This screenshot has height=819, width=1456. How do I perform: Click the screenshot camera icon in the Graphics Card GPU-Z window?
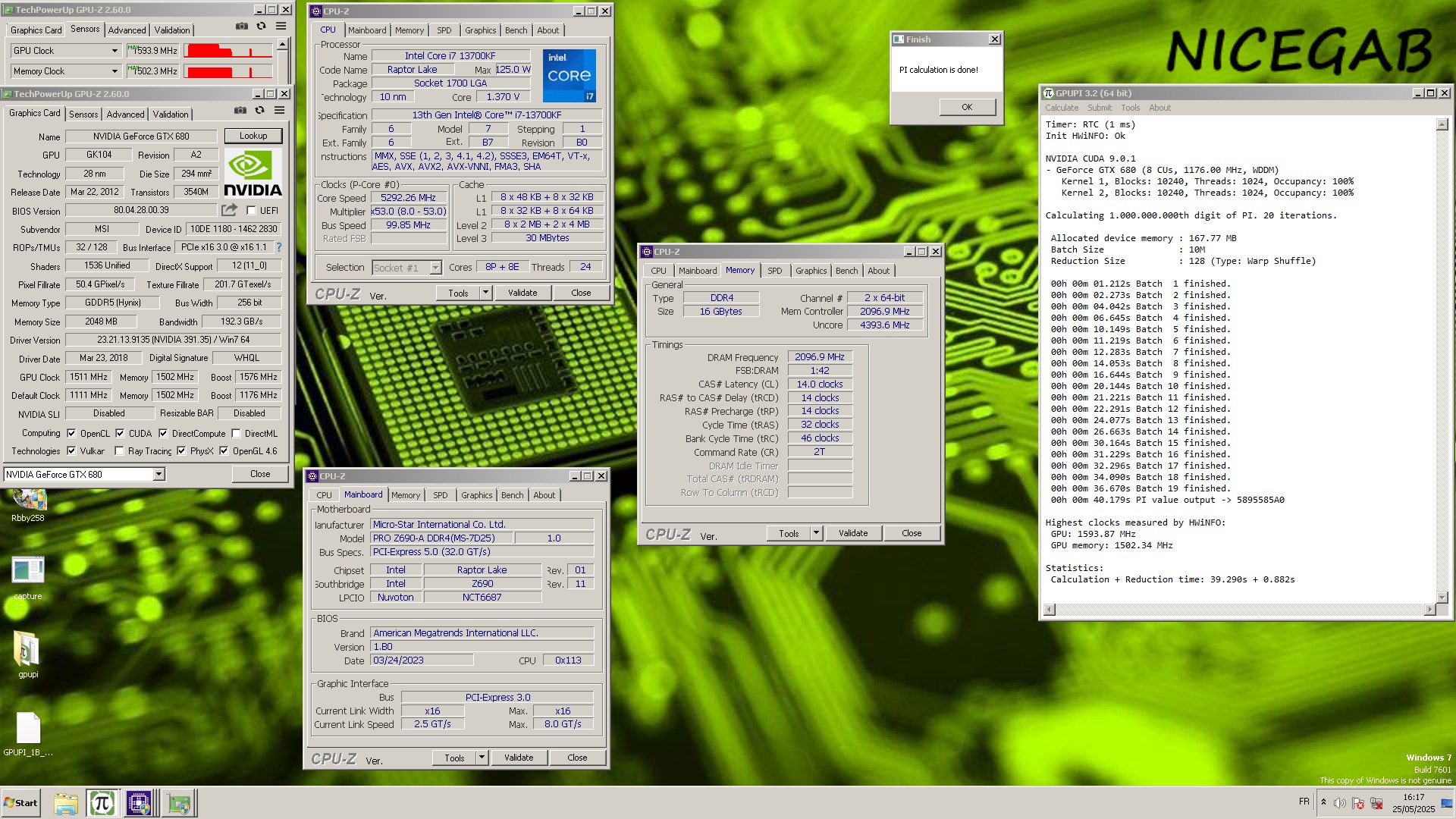(x=240, y=111)
